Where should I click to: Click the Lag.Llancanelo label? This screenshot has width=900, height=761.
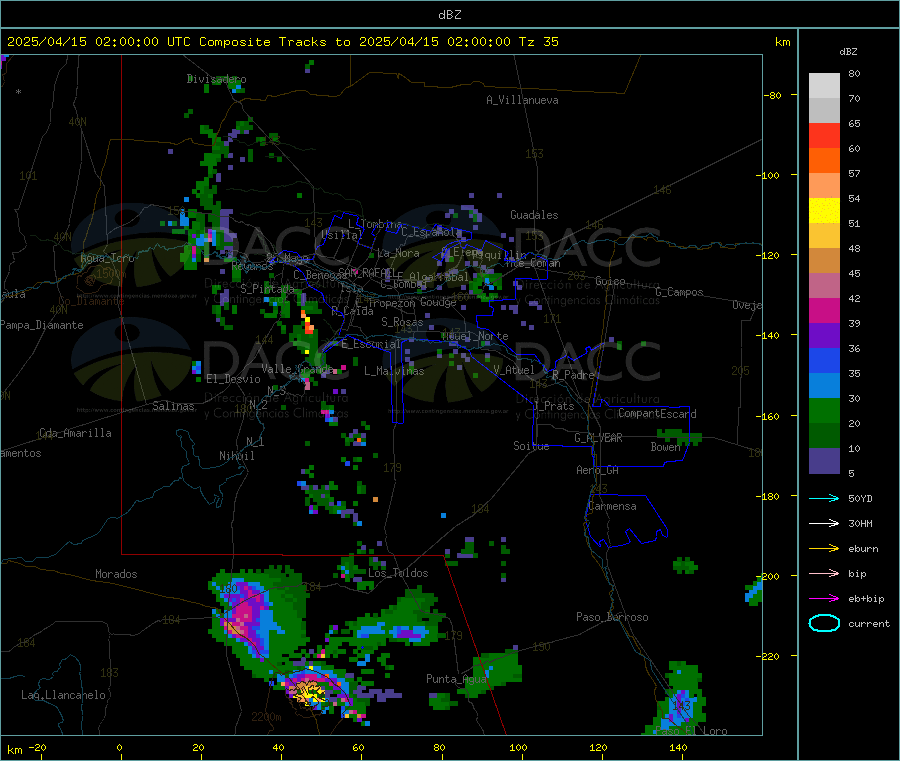[x=63, y=695]
